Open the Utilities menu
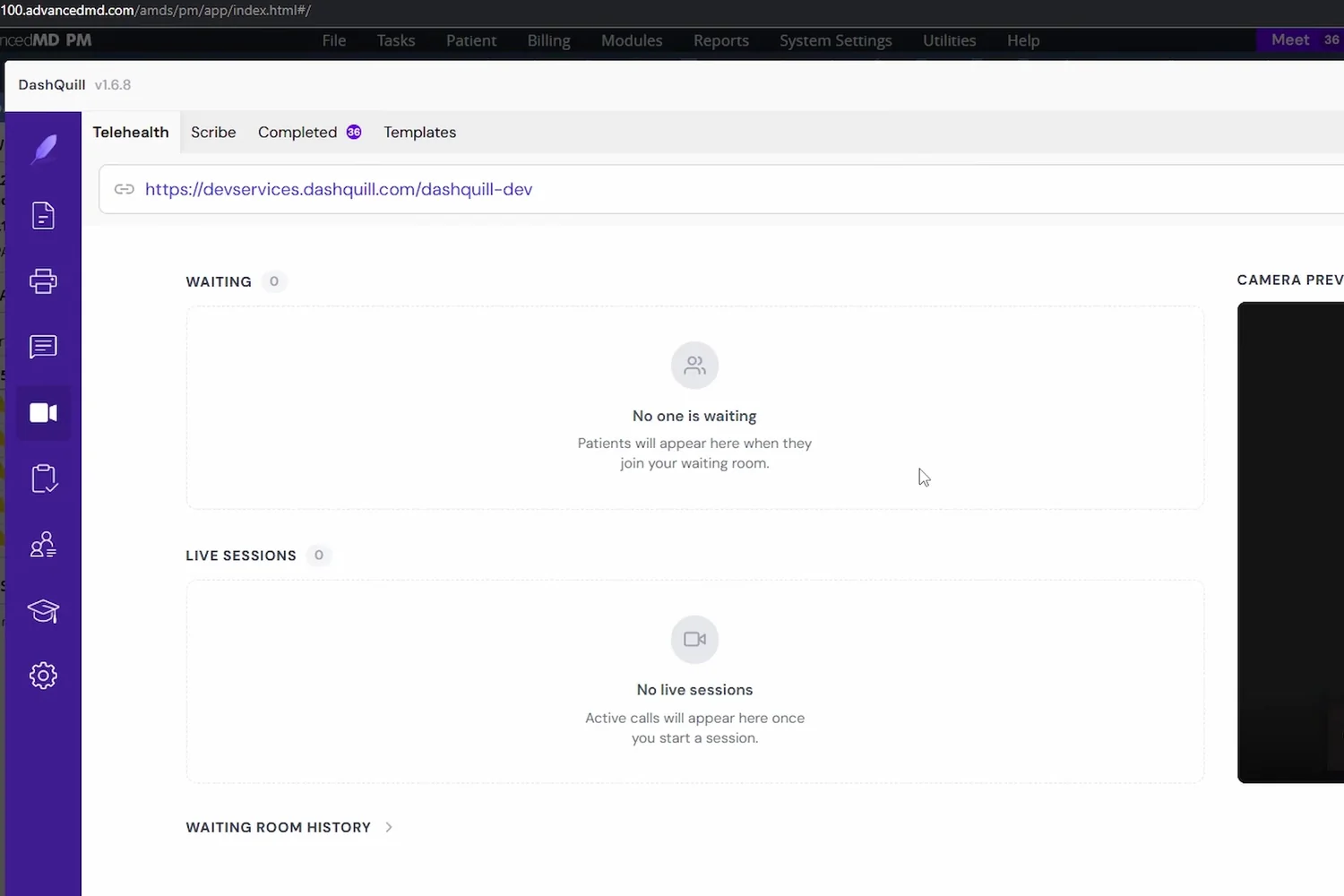The width and height of the screenshot is (1344, 896). (950, 40)
